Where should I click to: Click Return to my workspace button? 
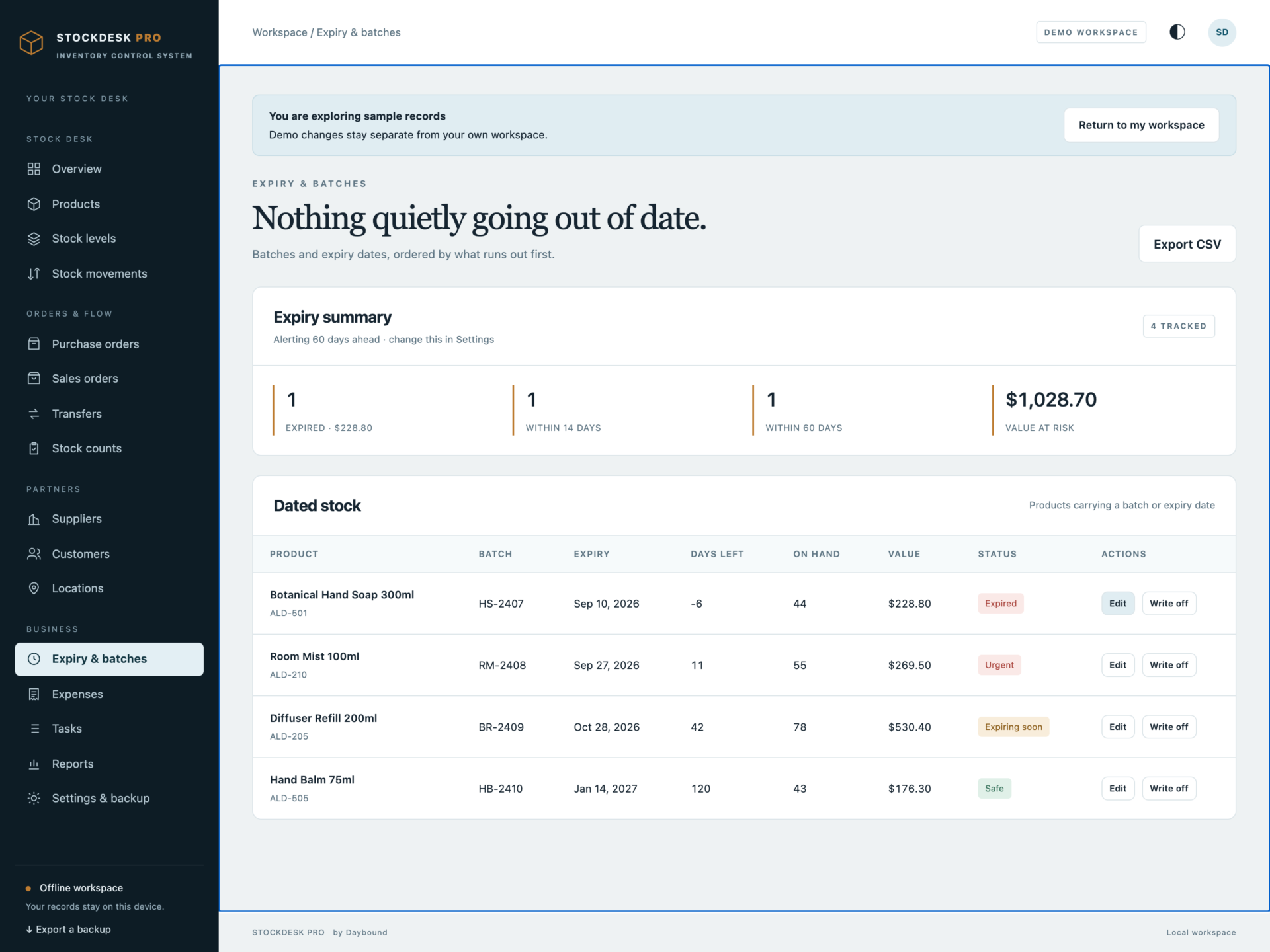(x=1141, y=125)
